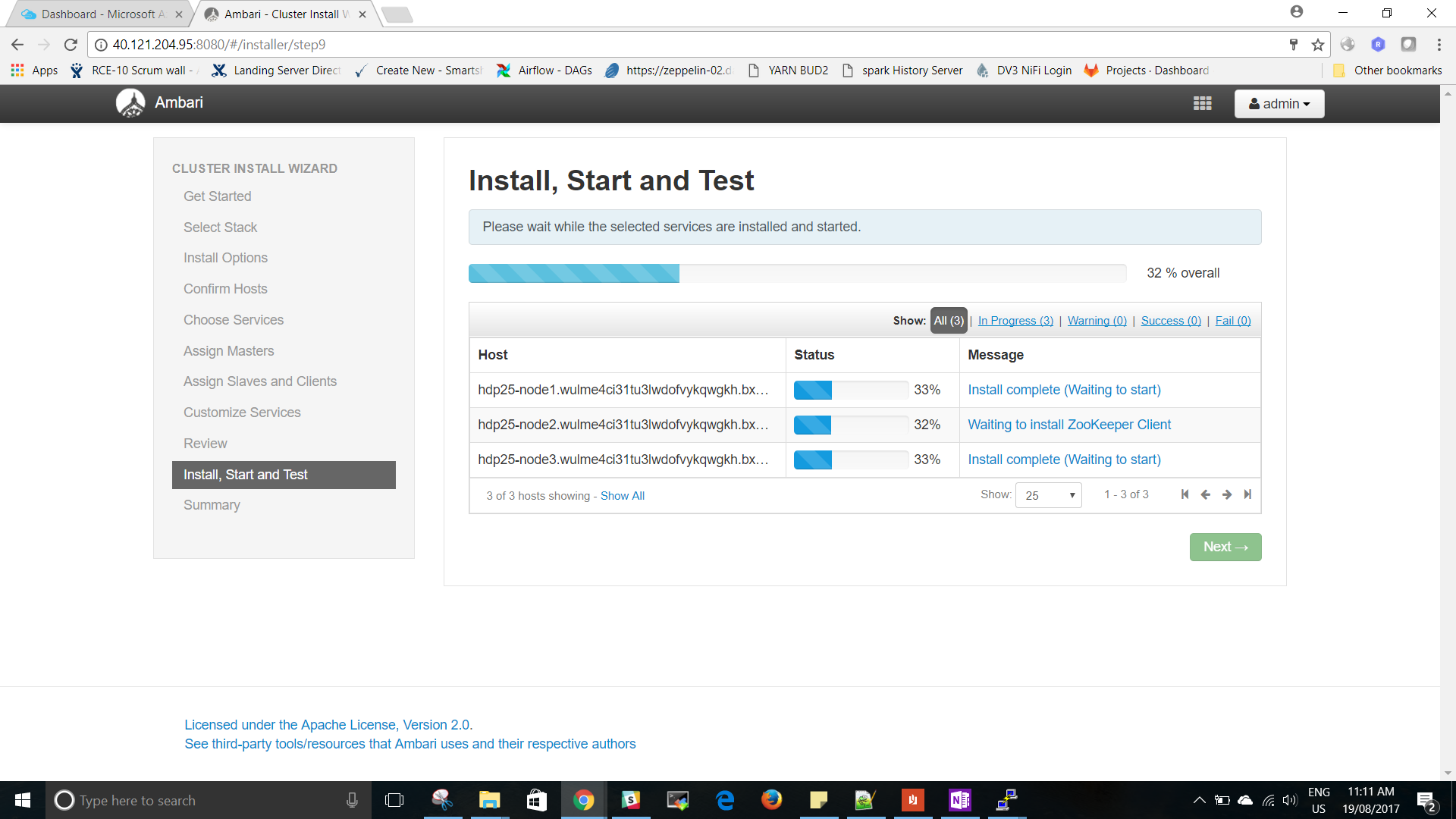Click the next-page arrow in hosts table
This screenshot has width=1456, height=819.
(1227, 494)
